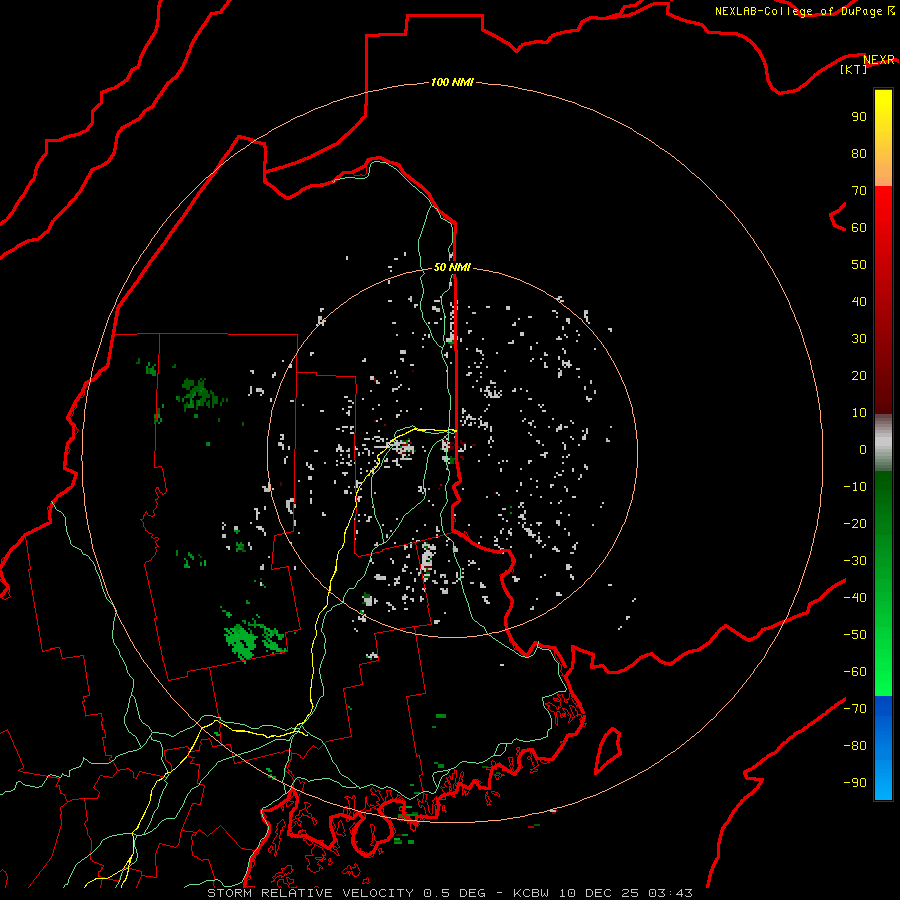Click the -80 value on the color scale
Viewport: 900px width, 900px height.
pyautogui.click(x=855, y=746)
